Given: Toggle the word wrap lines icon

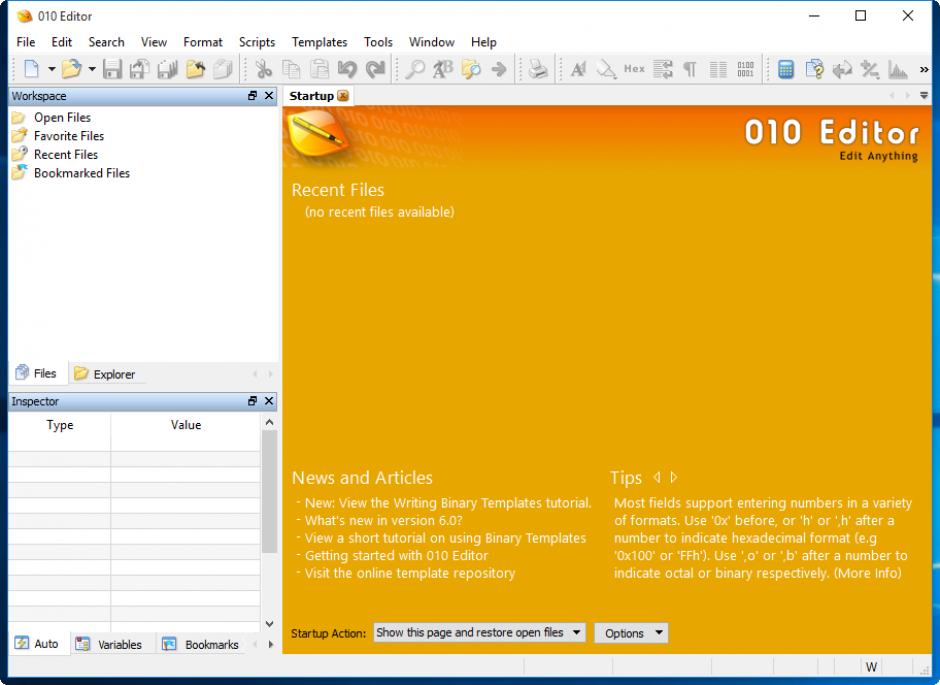Looking at the screenshot, I should (662, 69).
